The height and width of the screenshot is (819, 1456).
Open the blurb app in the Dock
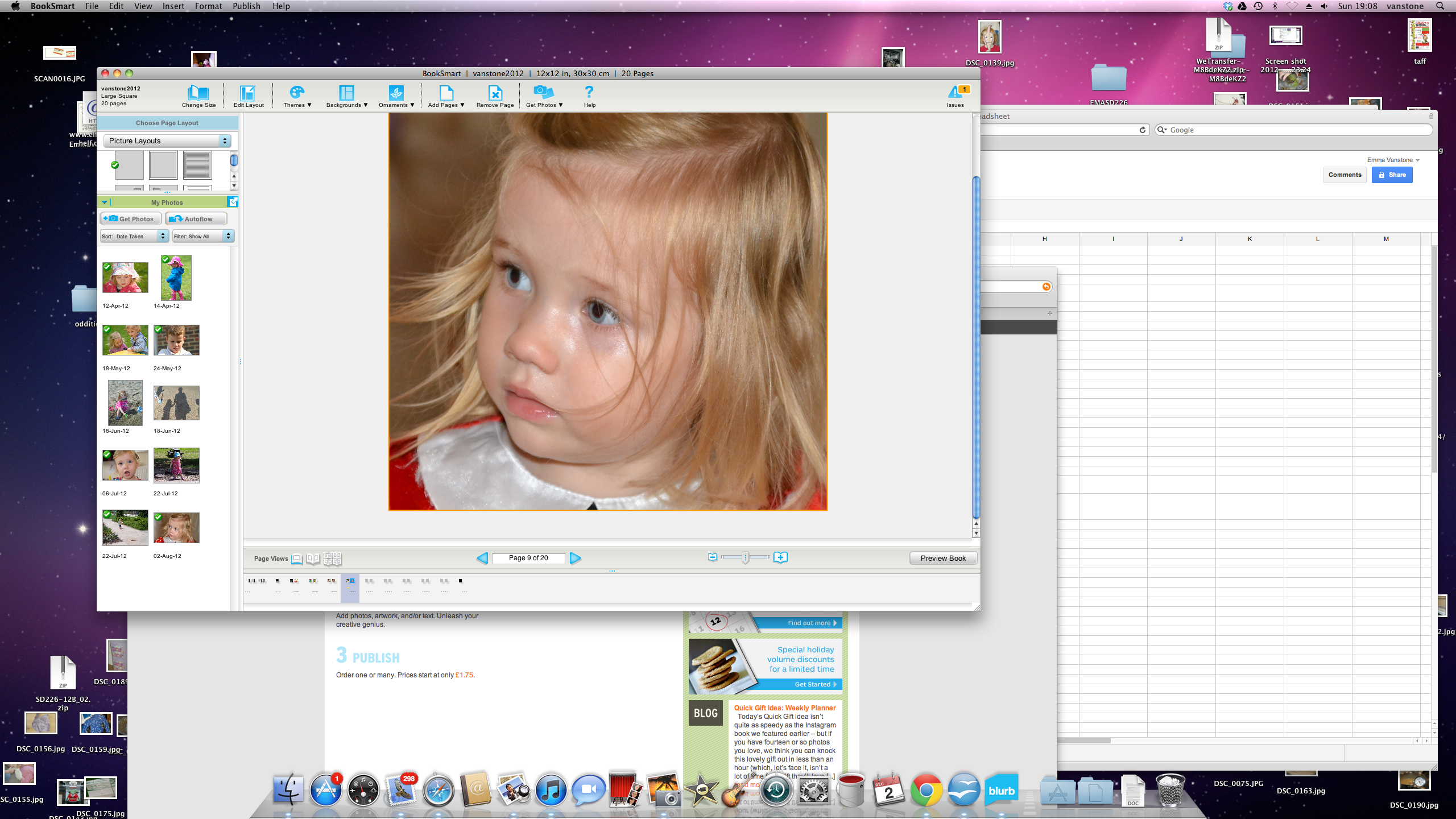click(x=1002, y=791)
